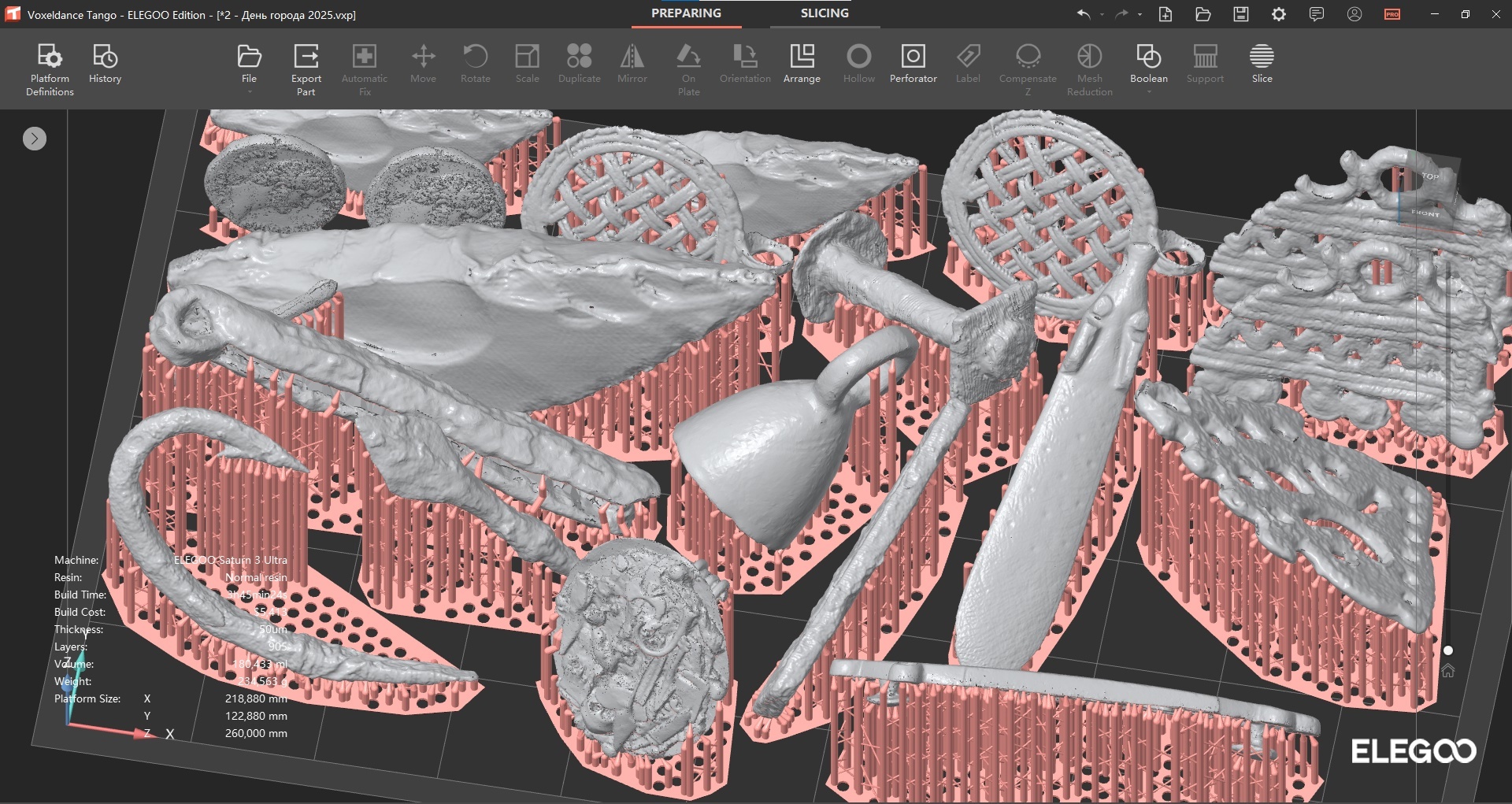The width and height of the screenshot is (1512, 804).
Task: Click the Mirror tool
Action: pyautogui.click(x=632, y=63)
